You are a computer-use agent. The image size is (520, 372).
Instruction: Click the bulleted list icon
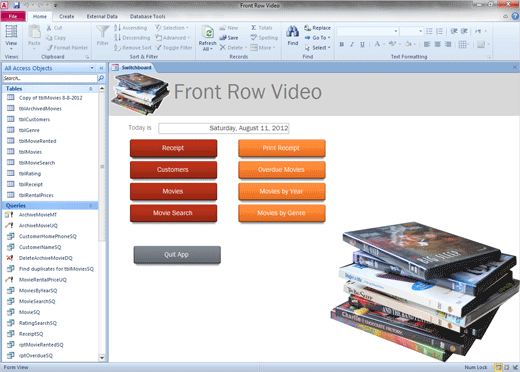coord(429,31)
